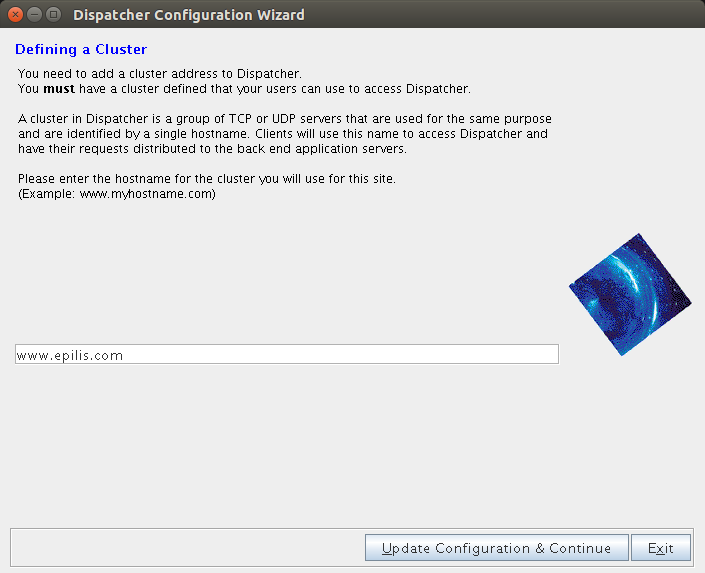
Task: Close the Dispatcher Configuration Wizard window
Action: tap(15, 14)
